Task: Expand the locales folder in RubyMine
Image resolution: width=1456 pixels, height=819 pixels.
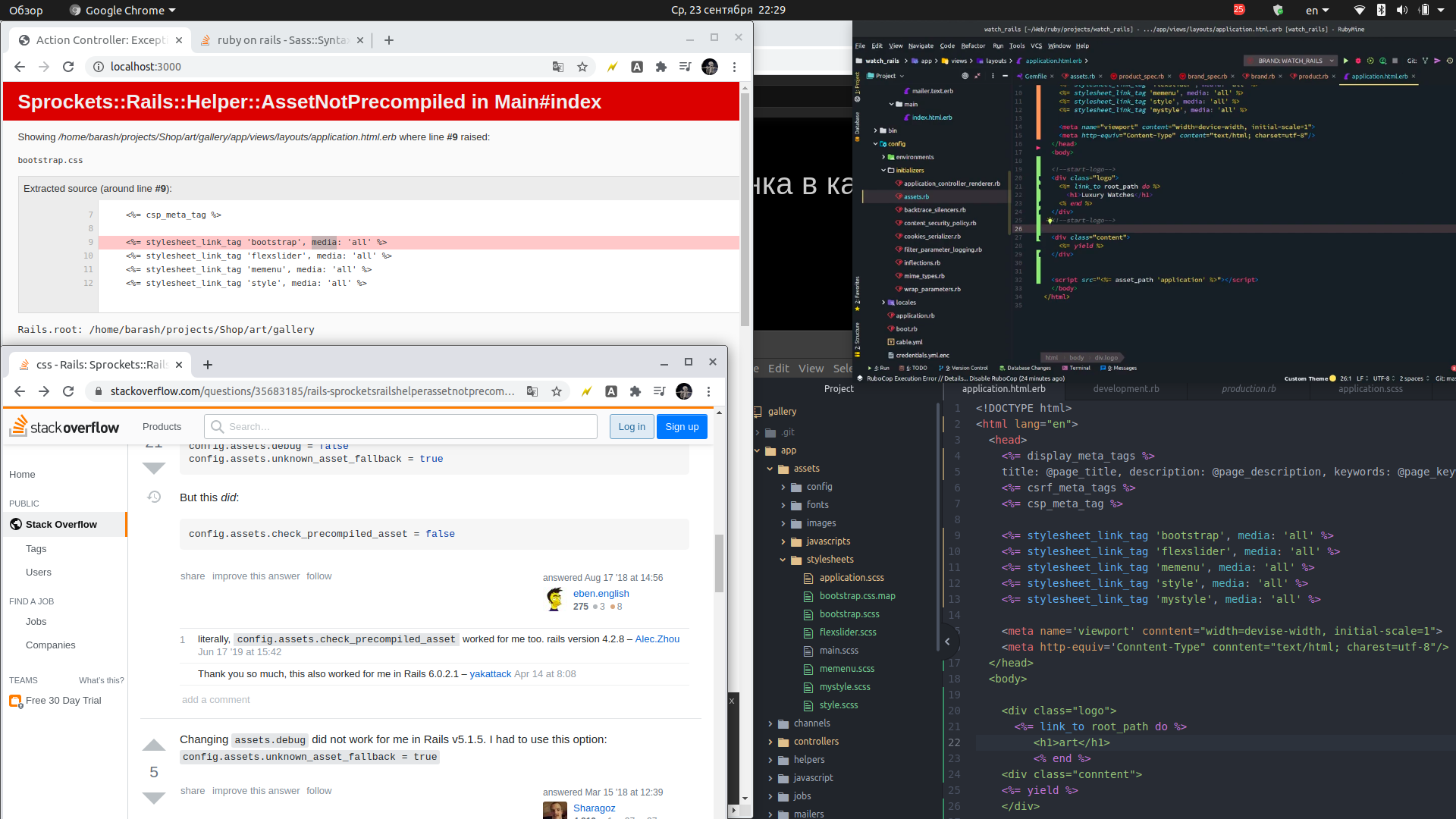Action: click(883, 303)
